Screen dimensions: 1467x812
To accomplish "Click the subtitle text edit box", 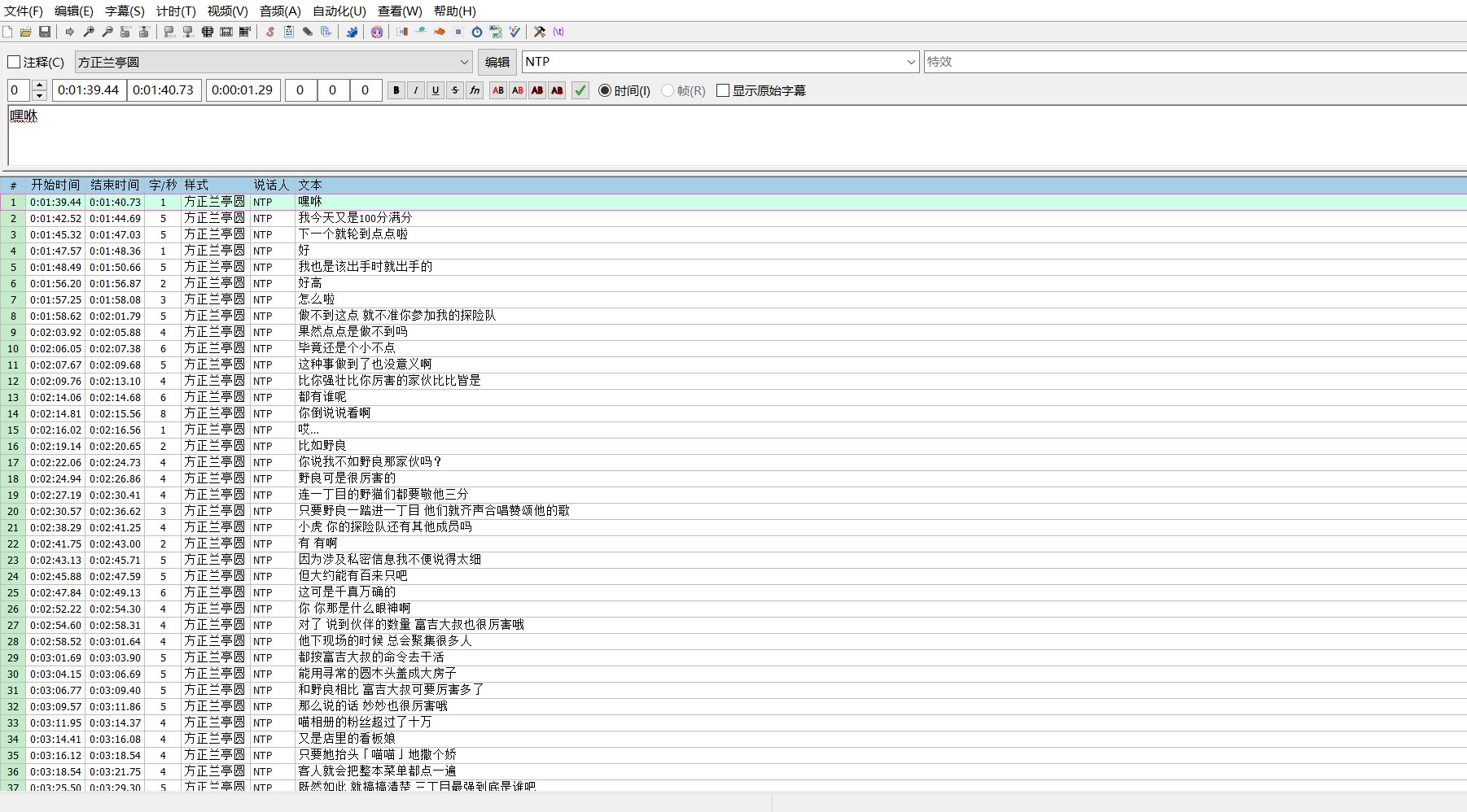I will point(737,135).
